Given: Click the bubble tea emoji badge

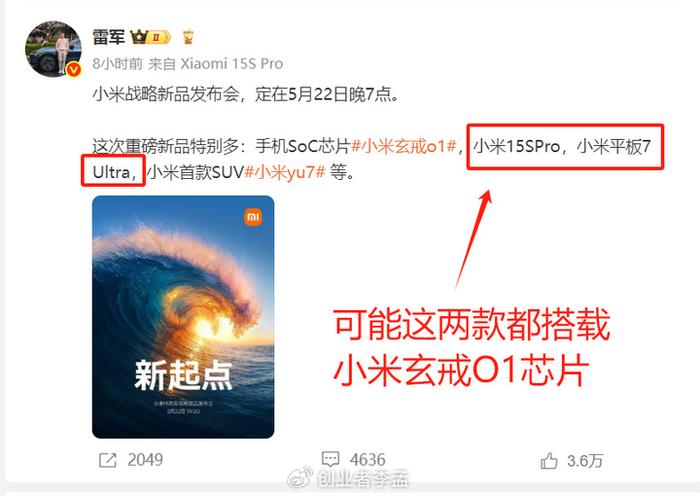Looking at the screenshot, I should click(188, 37).
